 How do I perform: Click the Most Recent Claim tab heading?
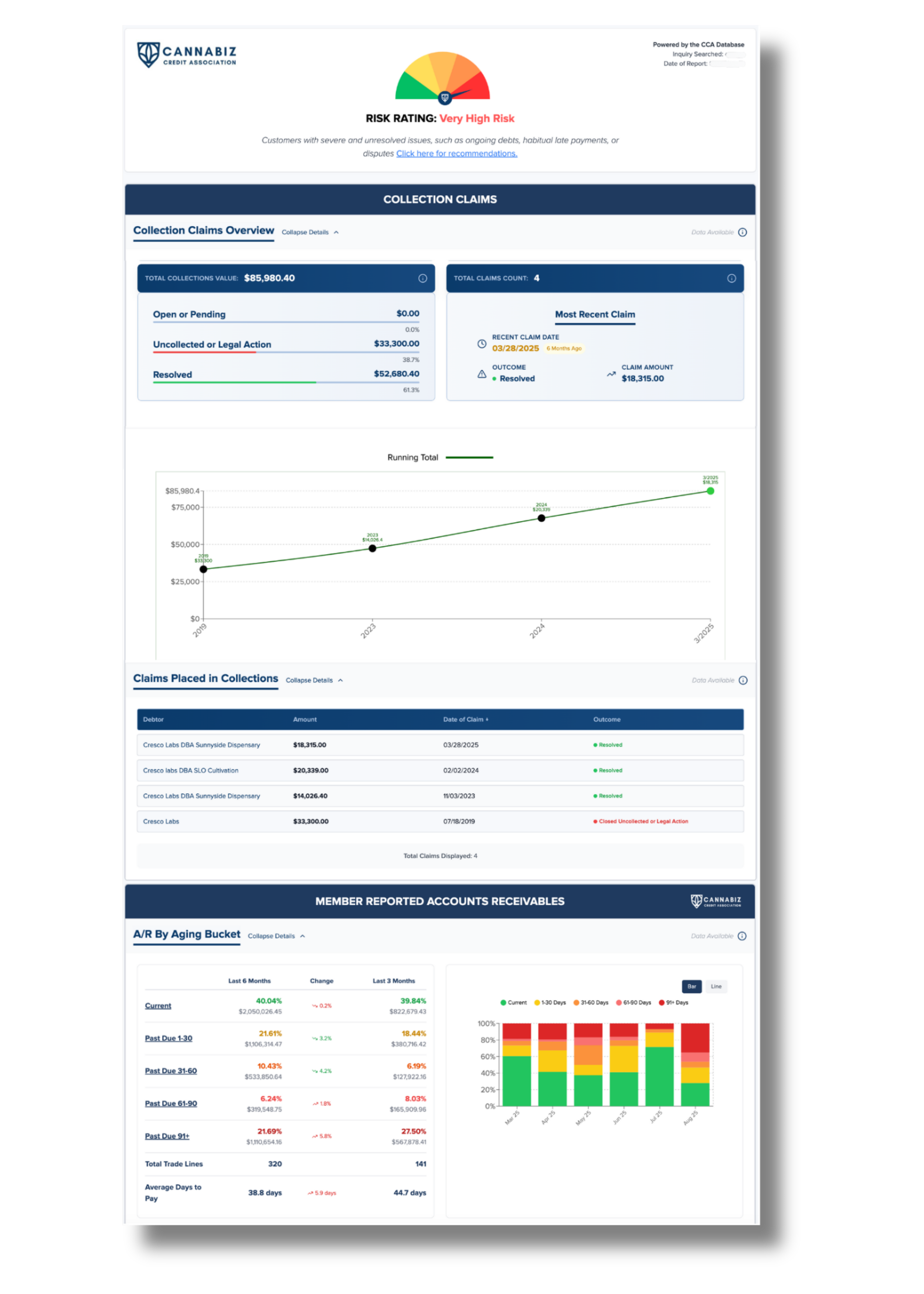pos(595,314)
